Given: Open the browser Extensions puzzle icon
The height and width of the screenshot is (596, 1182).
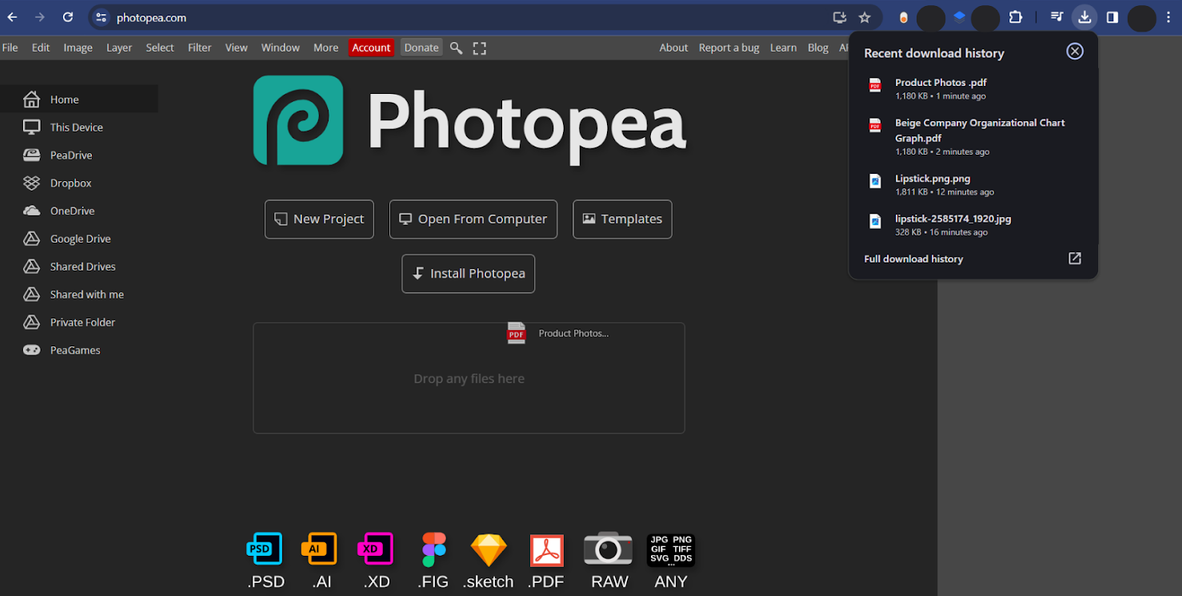Looking at the screenshot, I should [1015, 17].
